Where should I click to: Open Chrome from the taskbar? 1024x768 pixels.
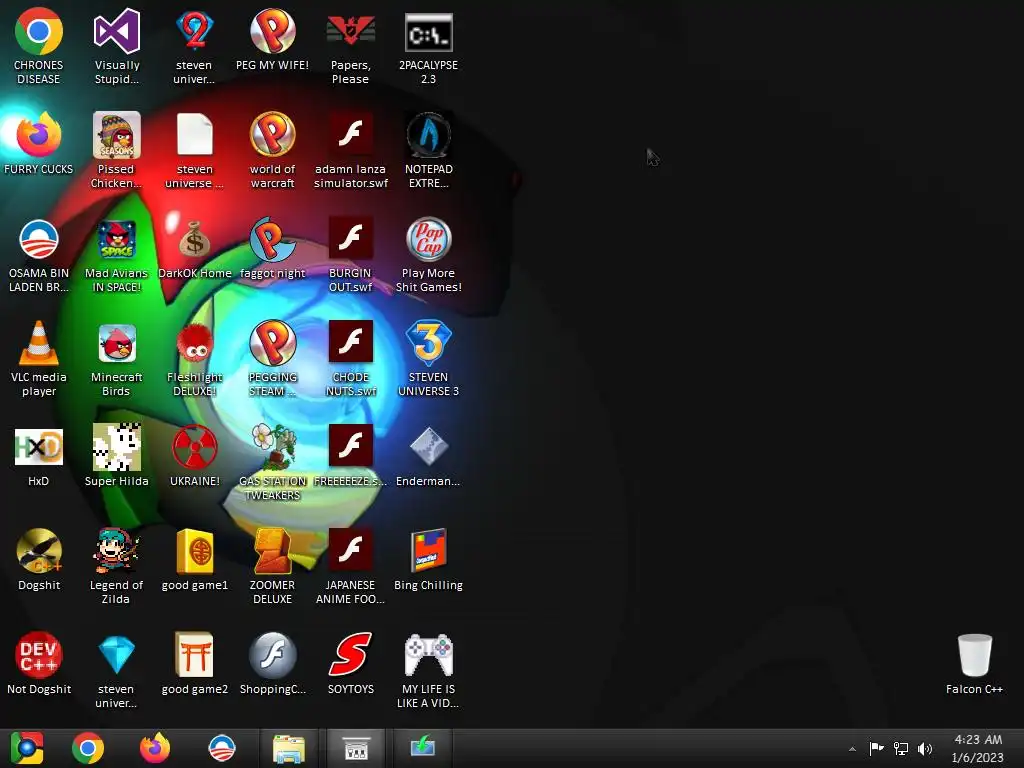coord(88,748)
